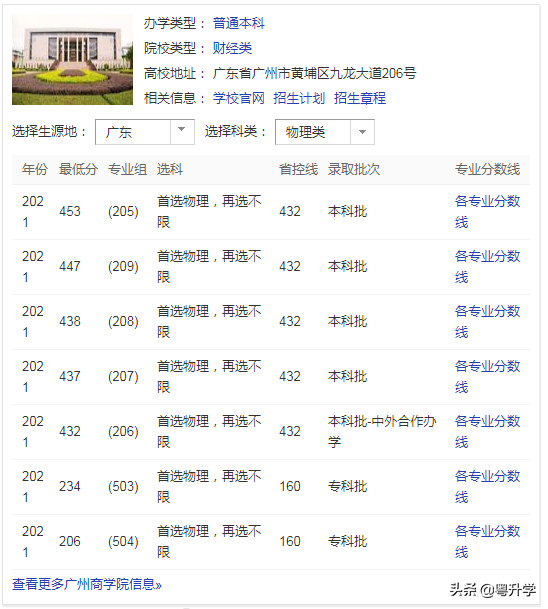Image resolution: width=548 pixels, height=609 pixels.
Task: Open the 财经类 institution type link
Action: point(232,48)
